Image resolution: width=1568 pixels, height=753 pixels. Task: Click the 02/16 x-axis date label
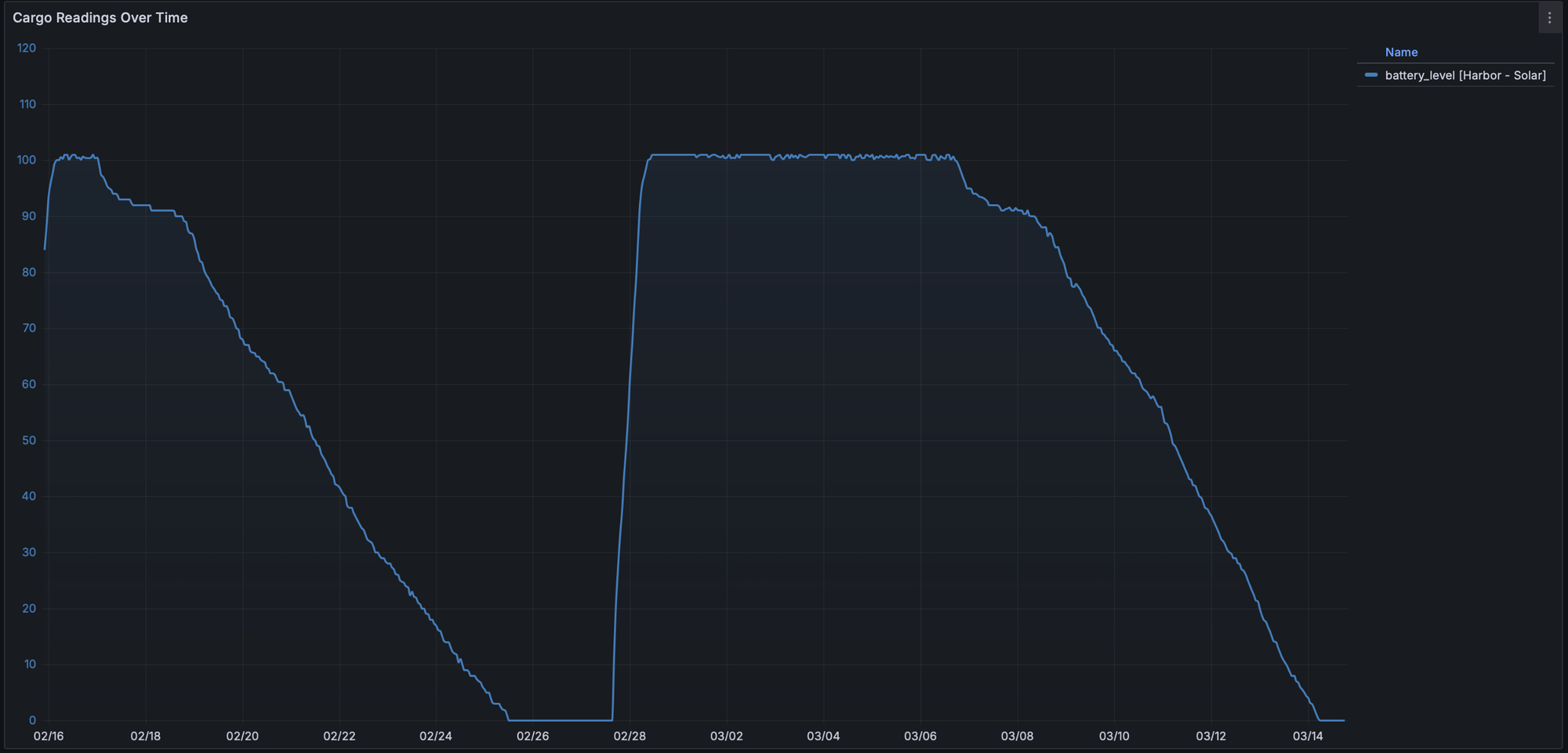point(49,736)
